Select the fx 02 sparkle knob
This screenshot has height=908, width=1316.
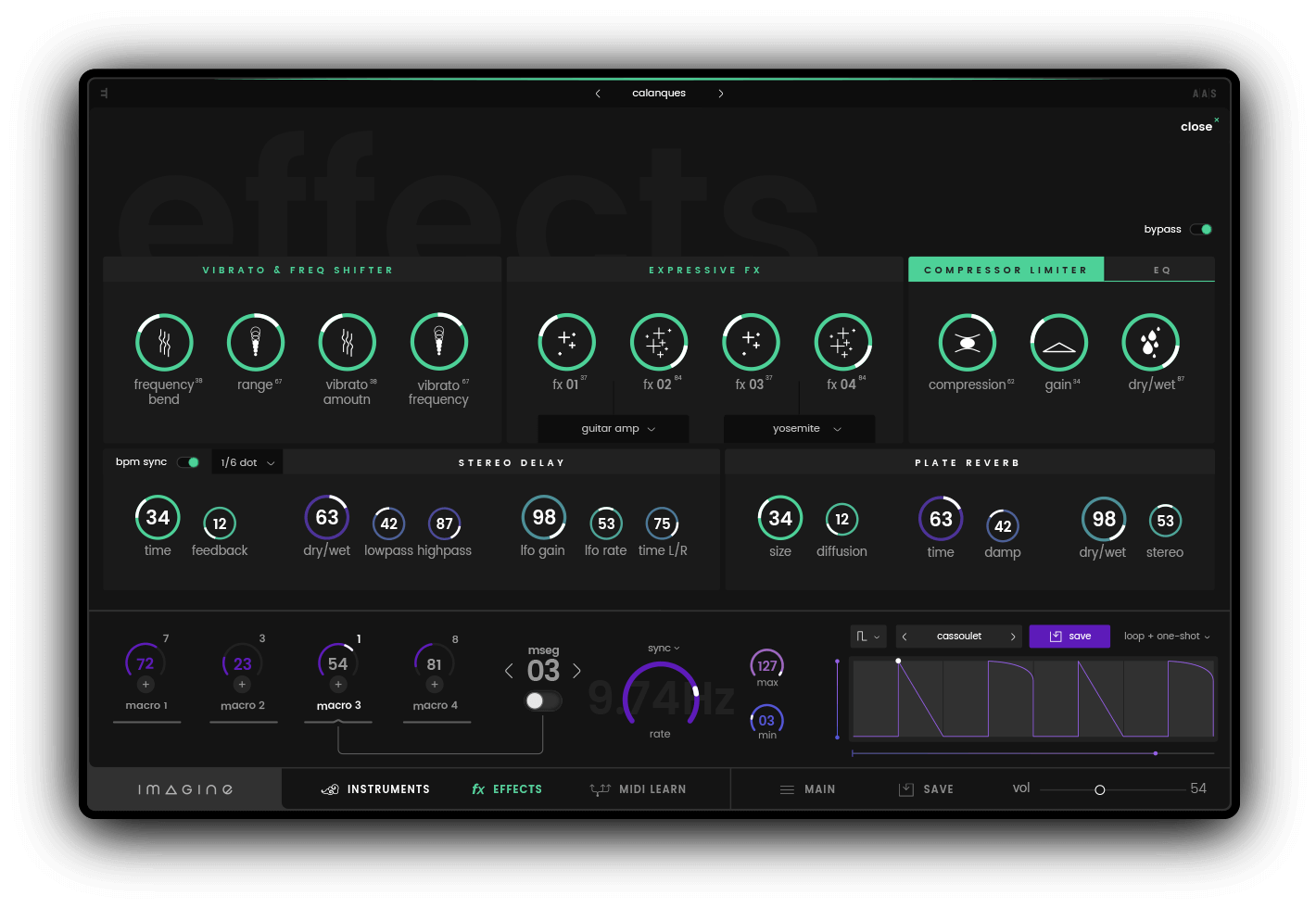pyautogui.click(x=658, y=343)
